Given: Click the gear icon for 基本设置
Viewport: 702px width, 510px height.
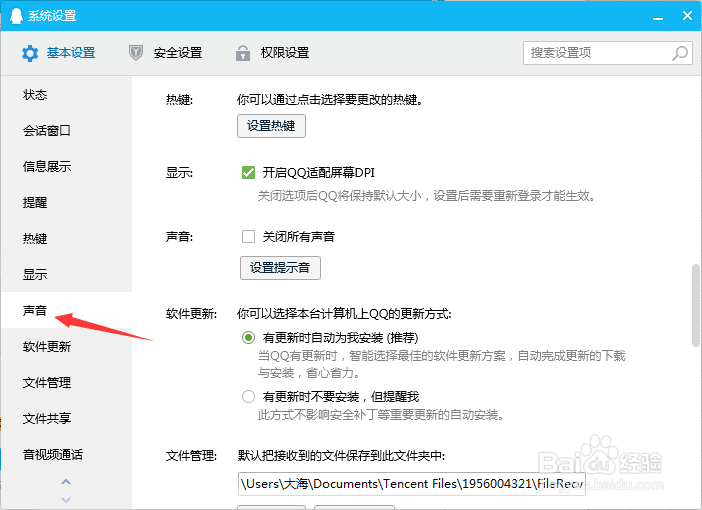Looking at the screenshot, I should pyautogui.click(x=30, y=53).
